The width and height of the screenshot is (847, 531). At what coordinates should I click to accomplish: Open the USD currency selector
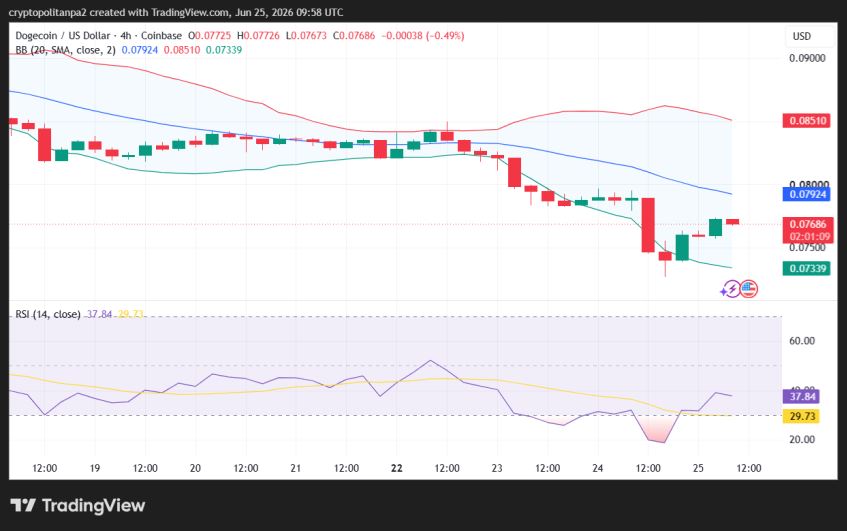tap(802, 36)
